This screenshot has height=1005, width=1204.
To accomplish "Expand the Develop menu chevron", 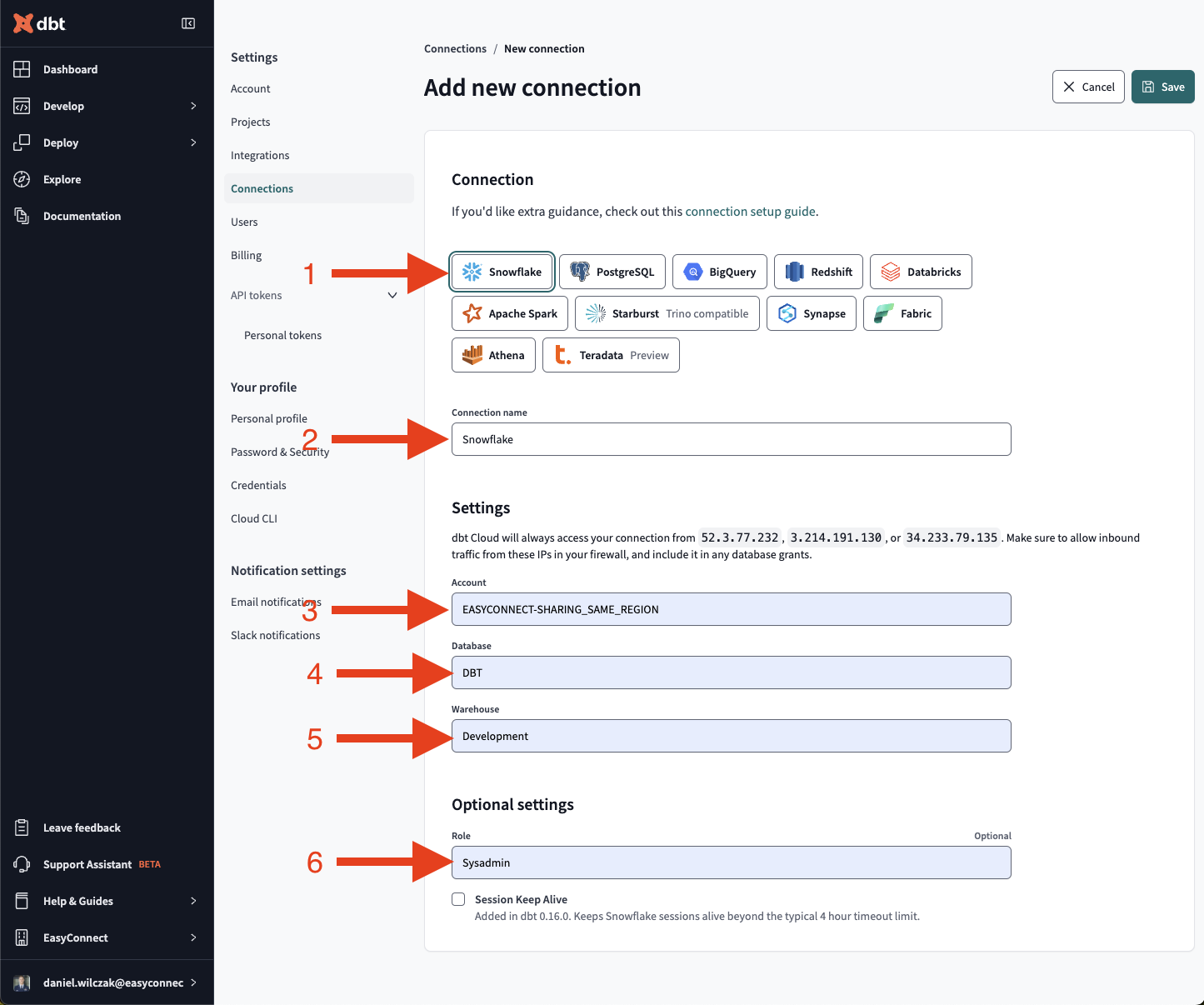I will (193, 106).
